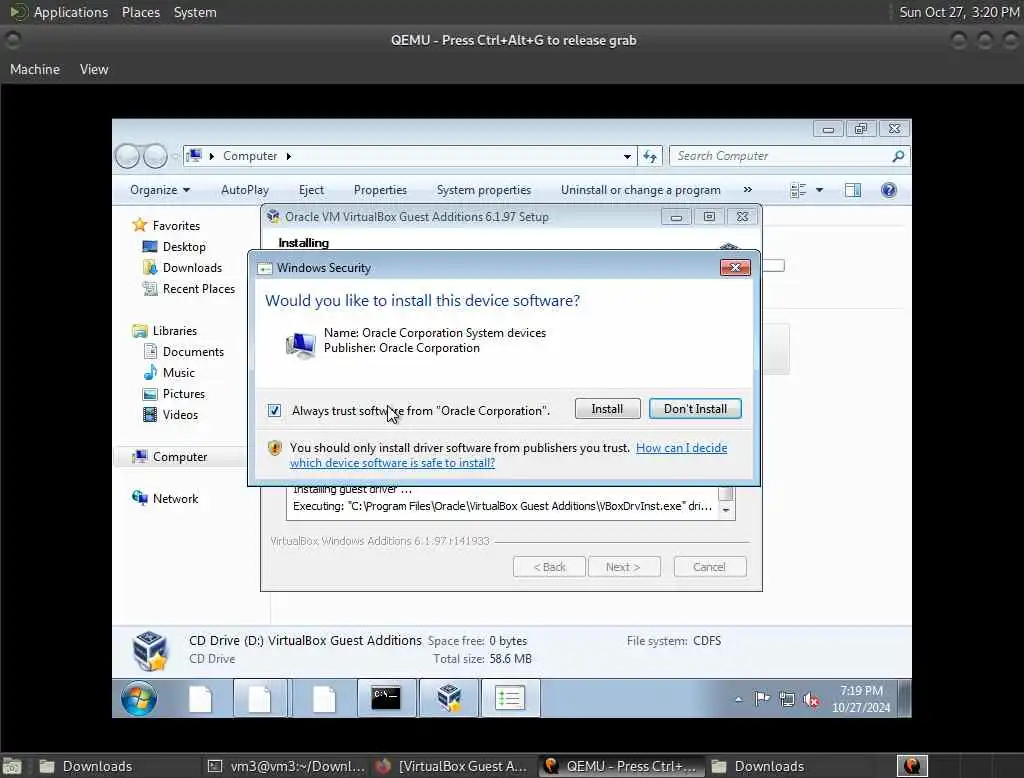Viewport: 1024px width, 778px height.
Task: Click the refresh button beside address bar
Action: (650, 156)
